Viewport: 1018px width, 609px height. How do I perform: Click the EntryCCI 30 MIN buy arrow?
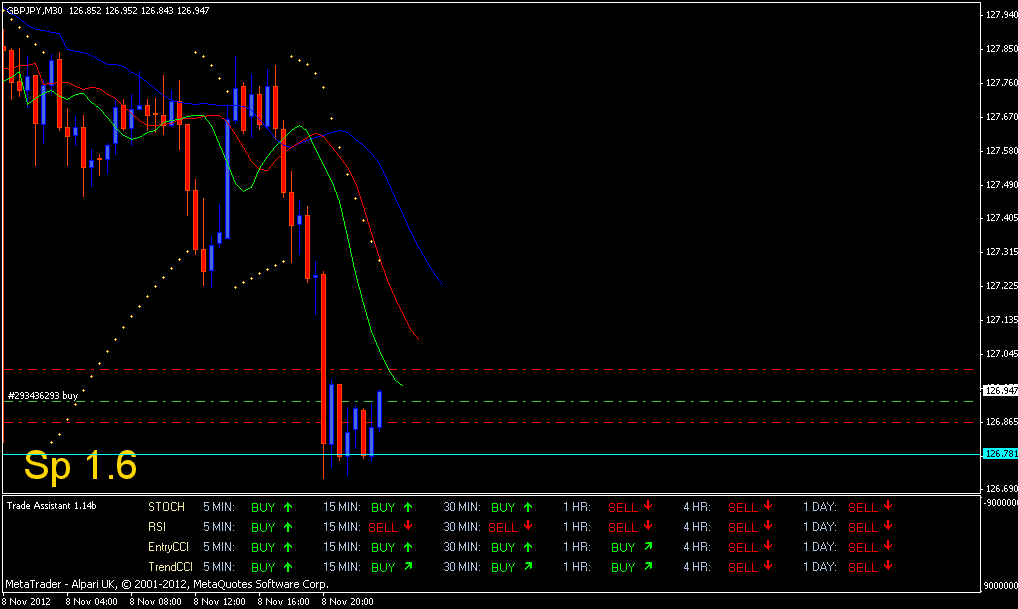coord(528,547)
